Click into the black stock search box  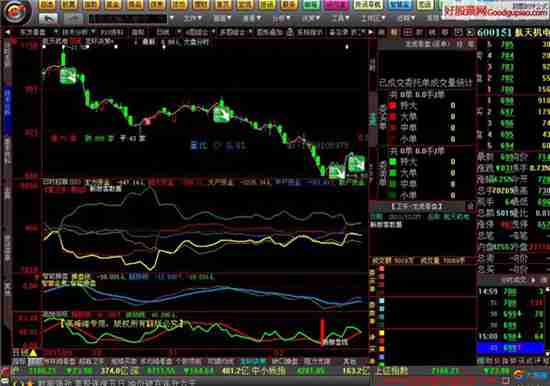pos(128,19)
